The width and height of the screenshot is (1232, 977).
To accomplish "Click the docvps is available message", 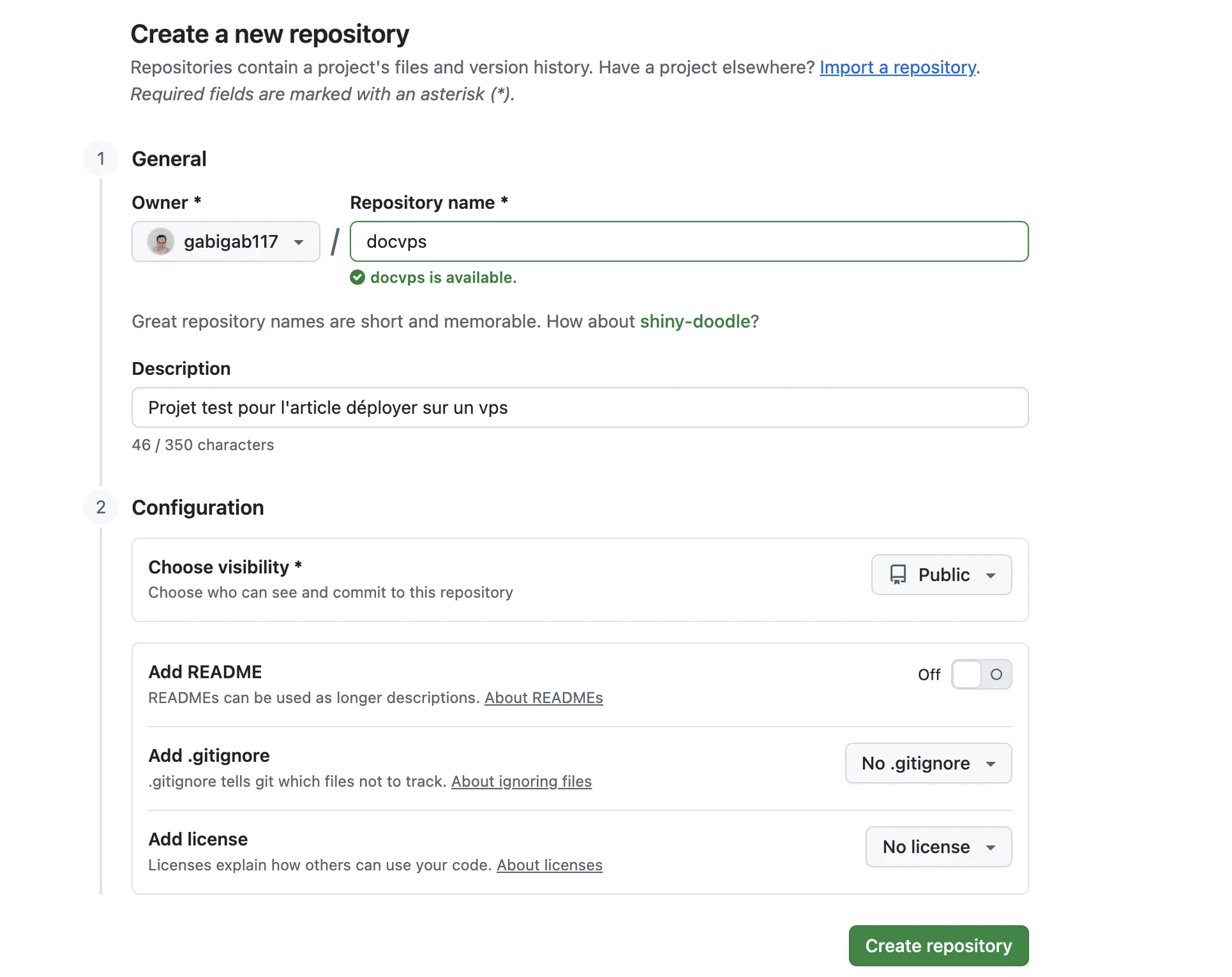I will 443,277.
